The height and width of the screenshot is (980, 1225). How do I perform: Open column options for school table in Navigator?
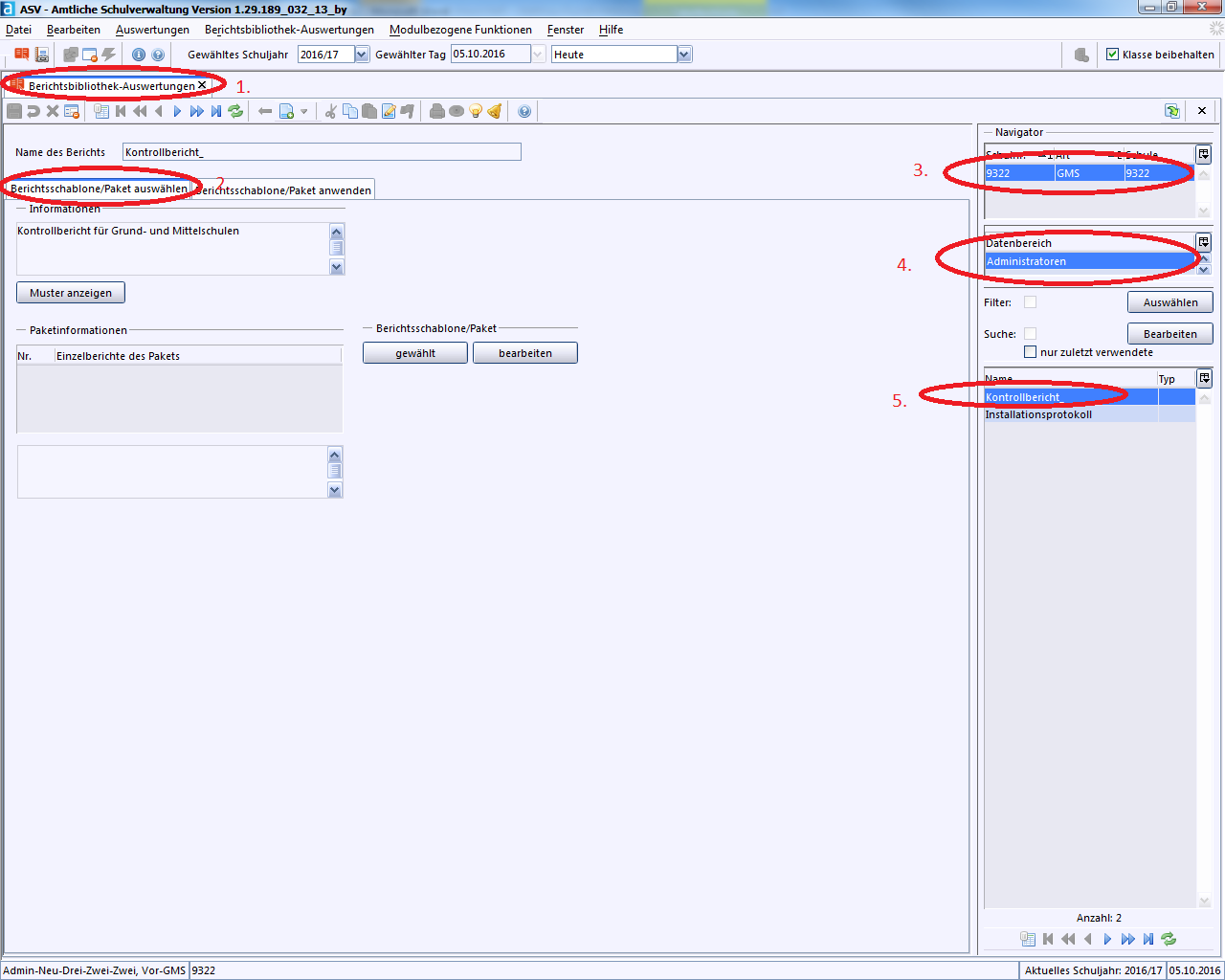click(x=1204, y=153)
